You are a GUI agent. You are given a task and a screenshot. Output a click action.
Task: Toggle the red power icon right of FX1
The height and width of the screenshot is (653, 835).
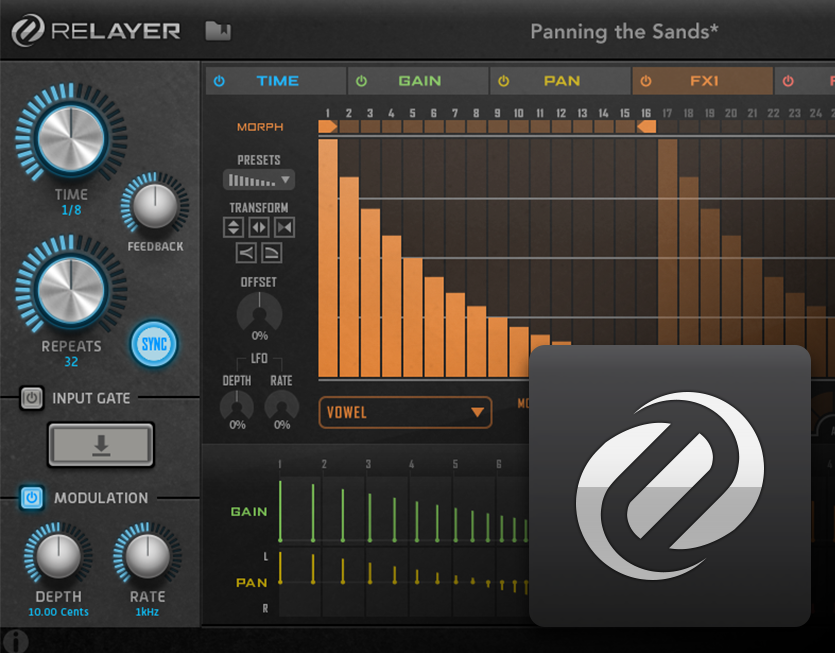tap(788, 81)
